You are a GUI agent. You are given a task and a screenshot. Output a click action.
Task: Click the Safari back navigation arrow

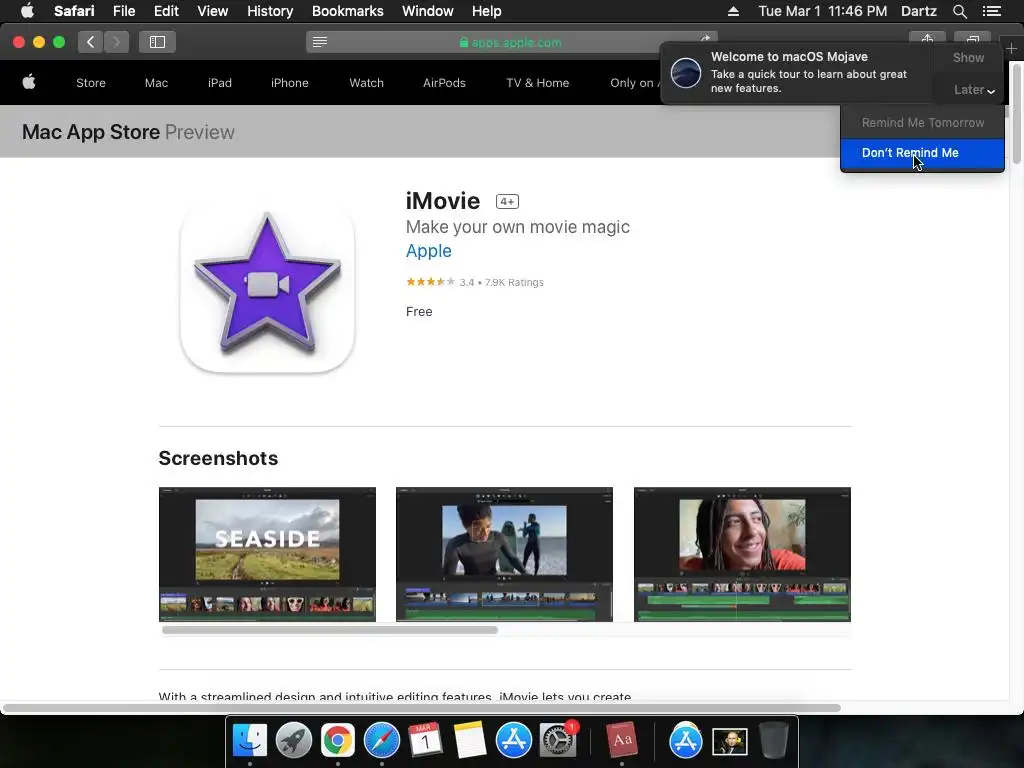point(91,42)
